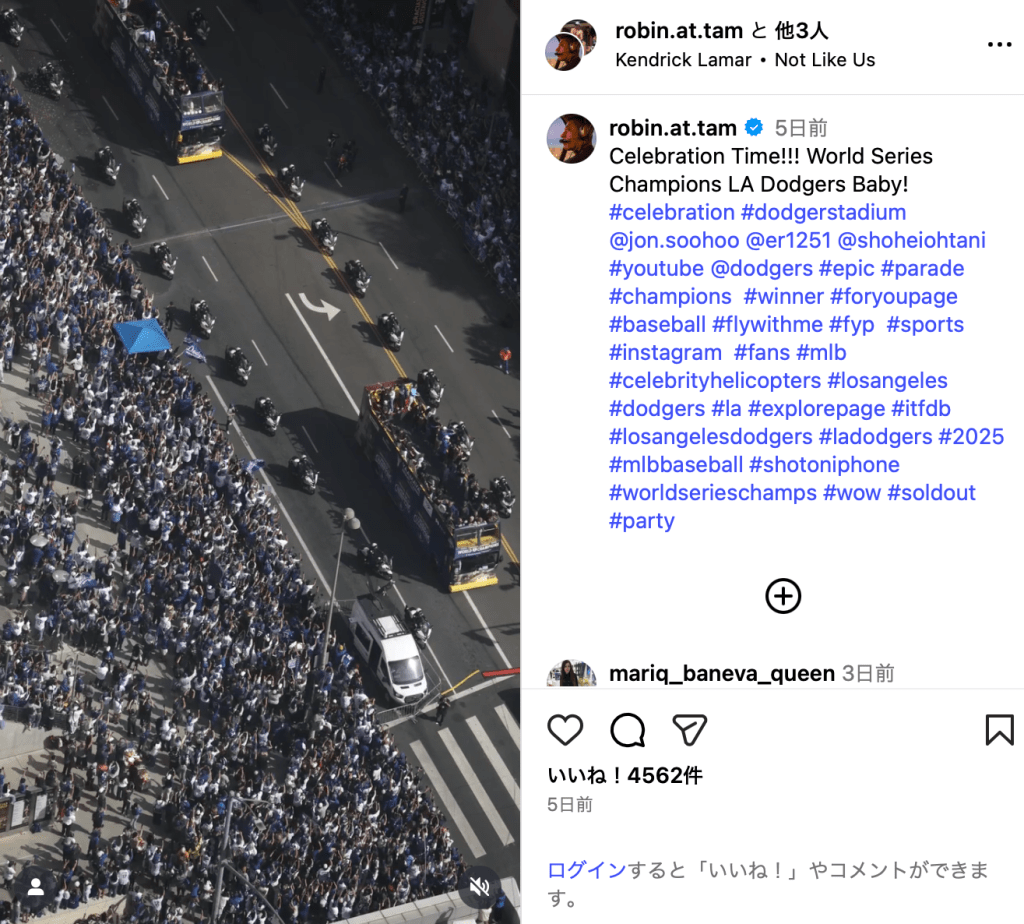Open comments with speech bubble icon
1024x924 pixels.
(628, 729)
